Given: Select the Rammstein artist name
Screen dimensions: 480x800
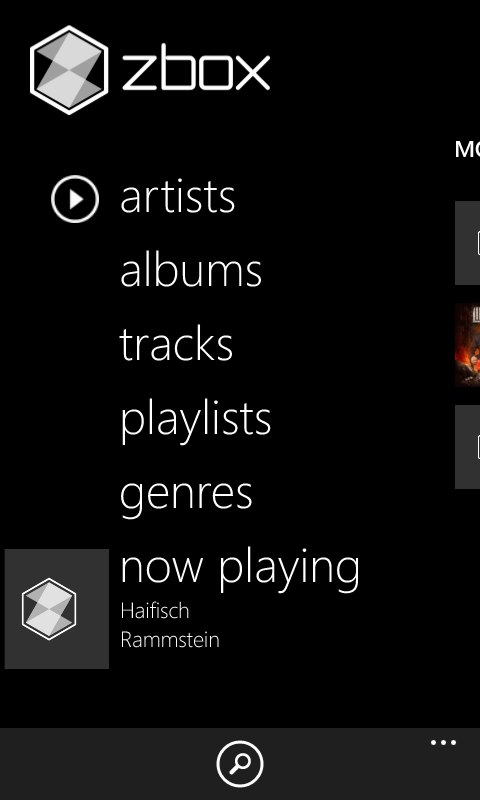Looking at the screenshot, I should pyautogui.click(x=170, y=639).
